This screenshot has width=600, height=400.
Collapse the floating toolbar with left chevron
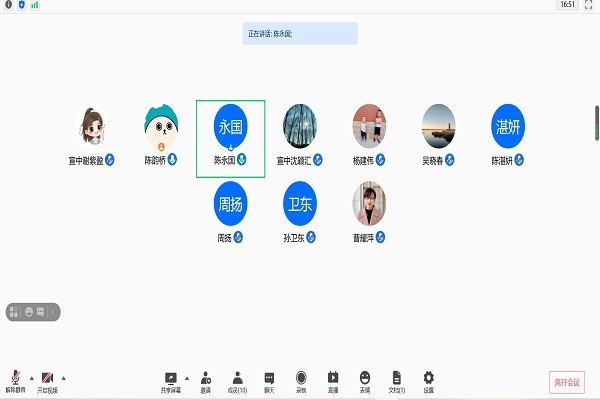point(53,312)
